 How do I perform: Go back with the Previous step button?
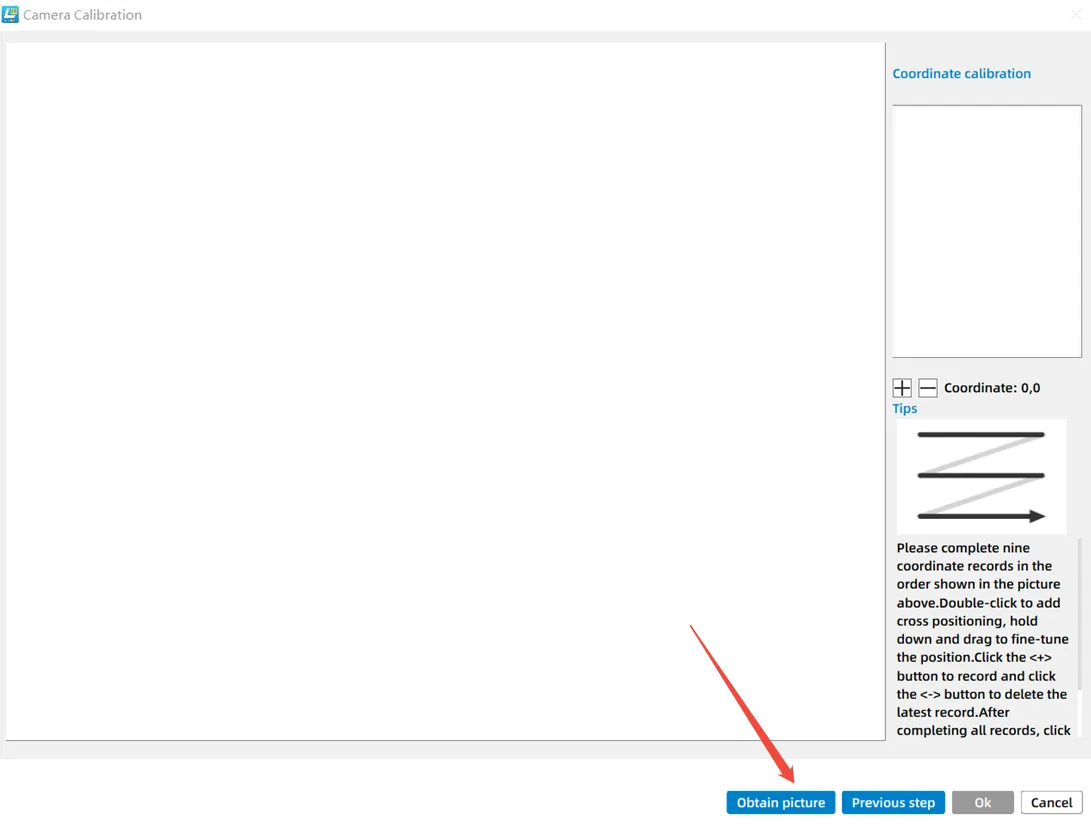click(893, 803)
